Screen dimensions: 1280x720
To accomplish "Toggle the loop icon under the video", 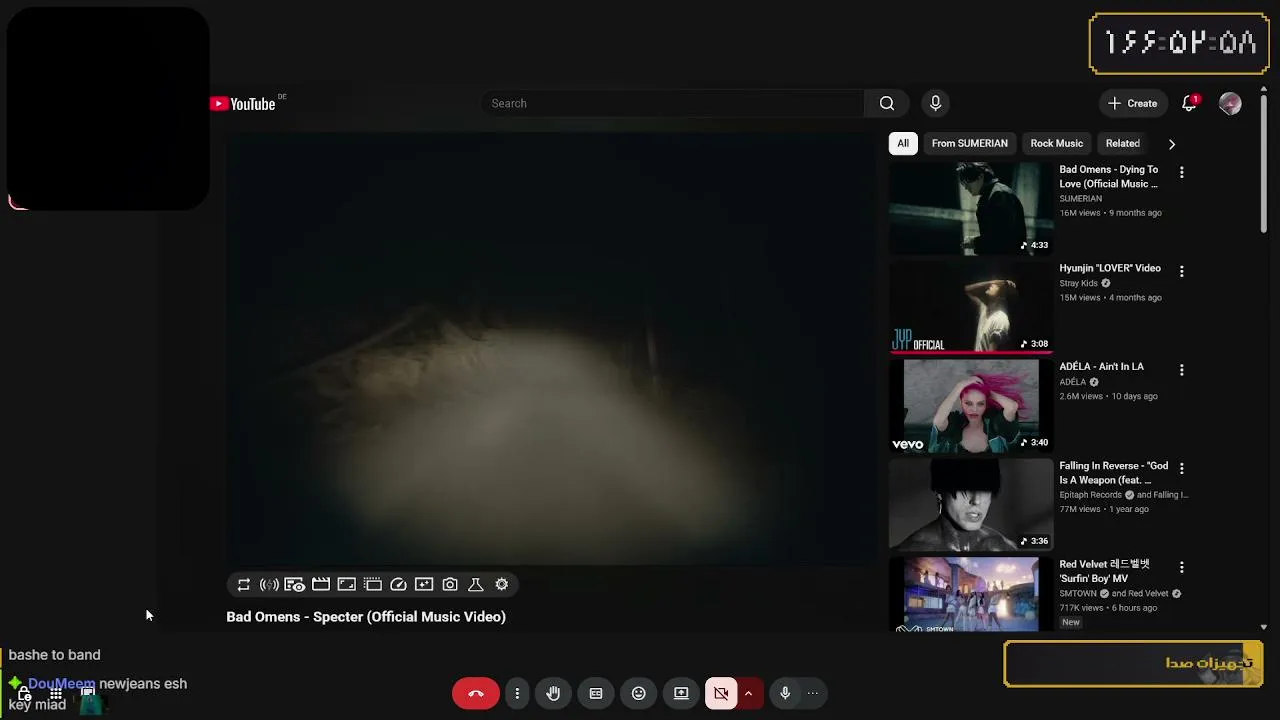I will (x=244, y=584).
